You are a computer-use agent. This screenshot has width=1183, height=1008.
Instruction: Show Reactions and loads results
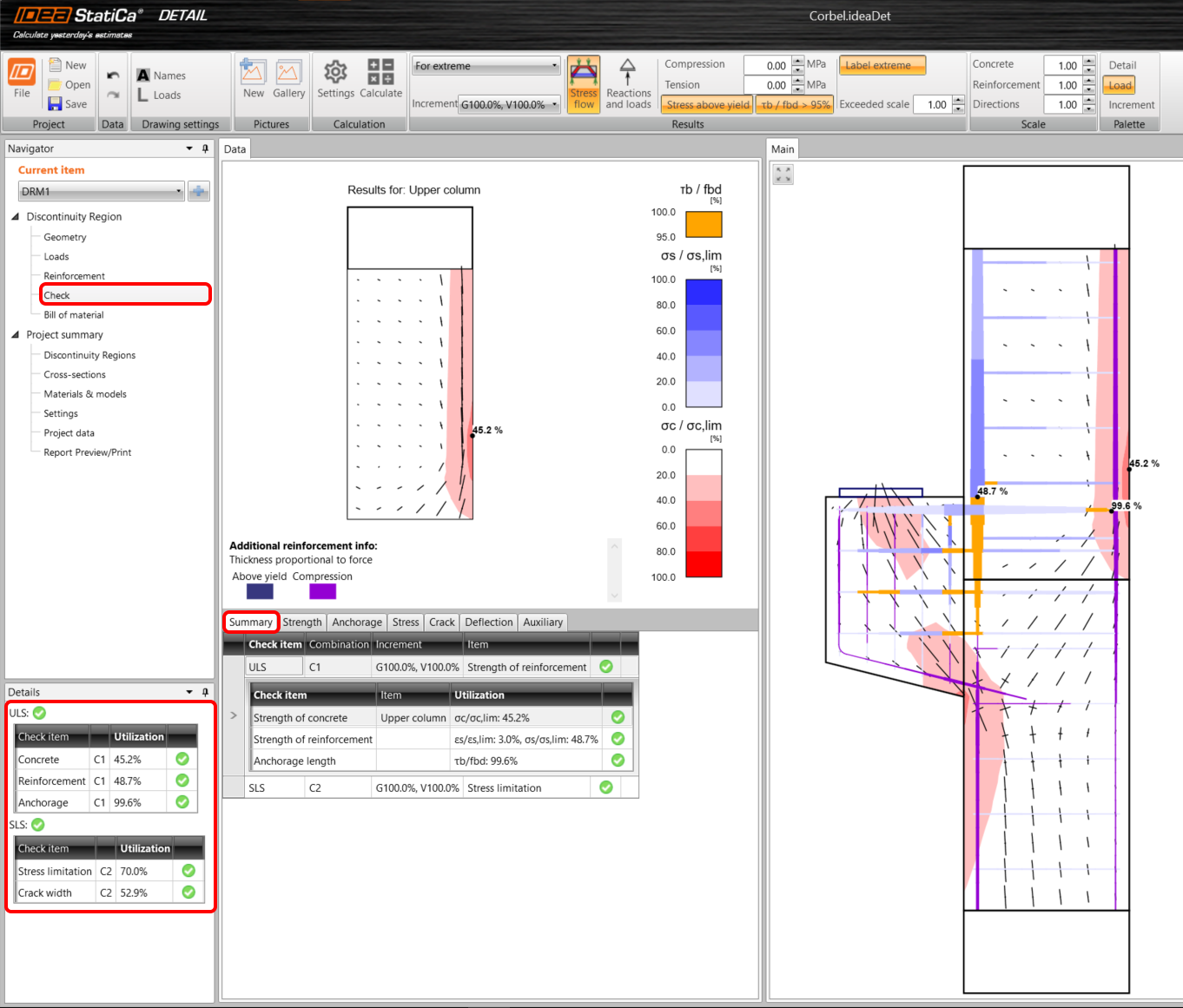628,82
